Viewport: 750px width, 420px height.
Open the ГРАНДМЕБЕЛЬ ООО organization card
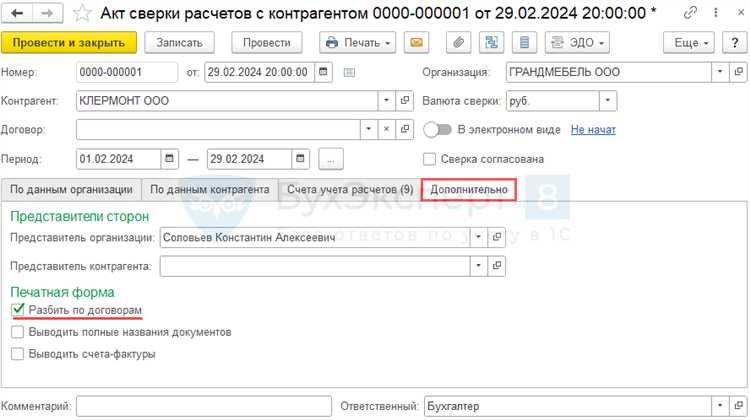click(739, 72)
